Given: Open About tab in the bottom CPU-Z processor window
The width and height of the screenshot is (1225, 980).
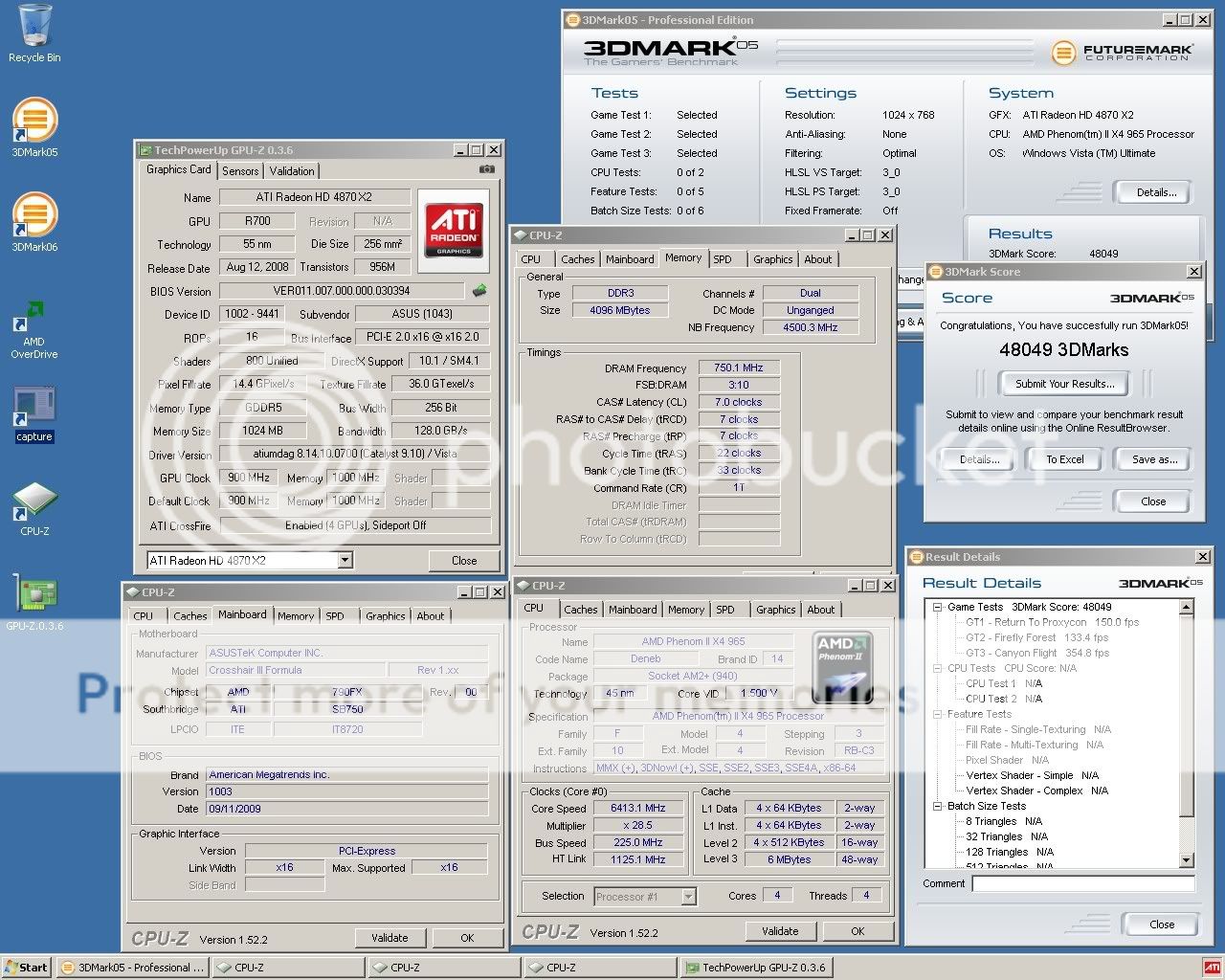Looking at the screenshot, I should point(820,610).
